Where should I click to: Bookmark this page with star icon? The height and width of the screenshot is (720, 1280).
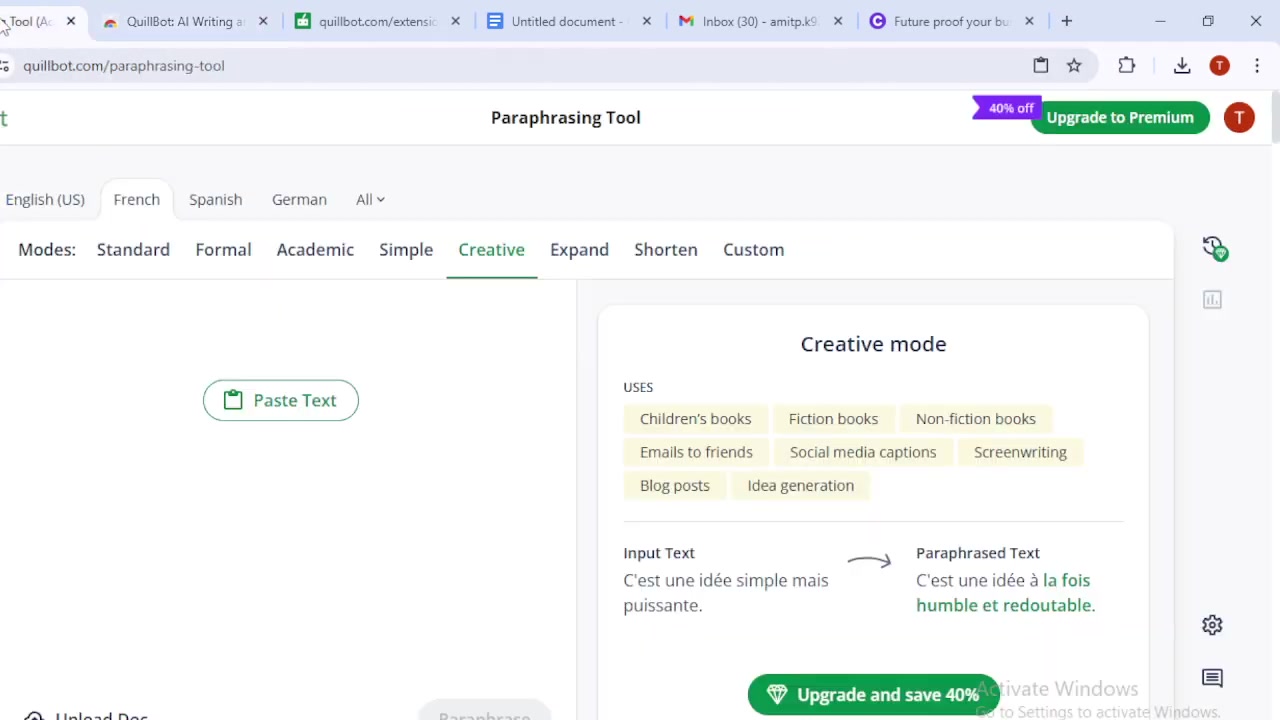coord(1074,65)
